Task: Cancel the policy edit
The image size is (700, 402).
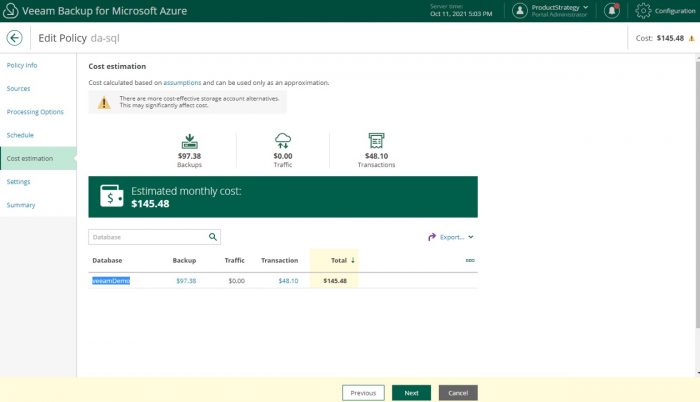Action: pos(458,393)
